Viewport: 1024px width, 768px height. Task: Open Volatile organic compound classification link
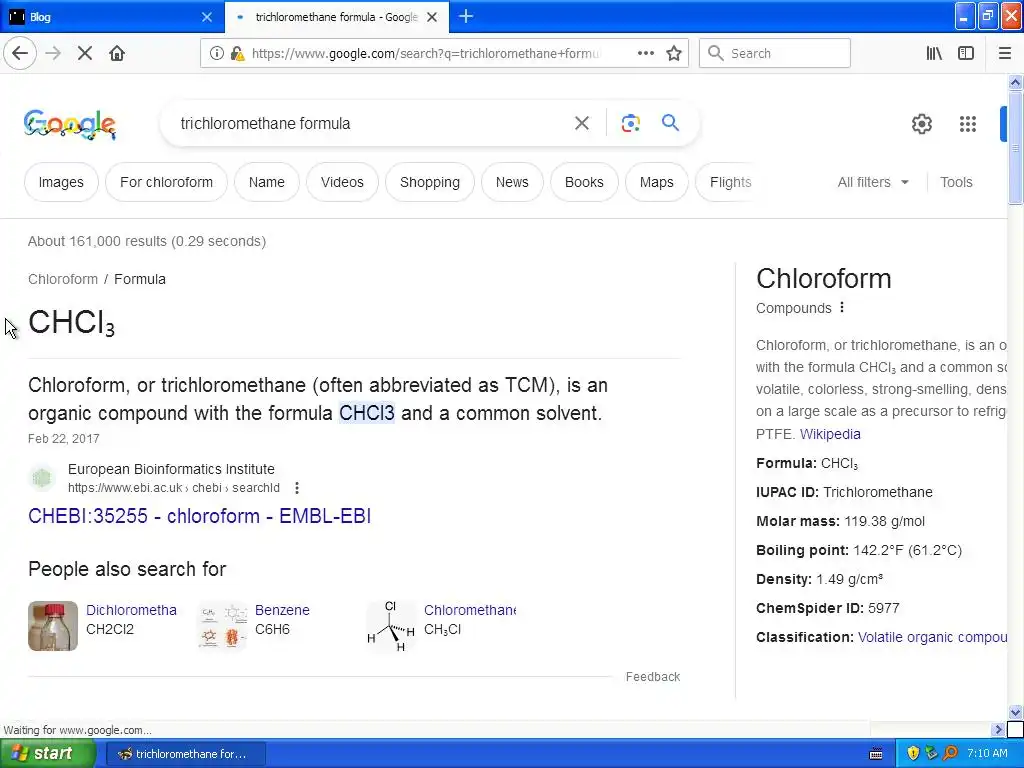coord(932,637)
